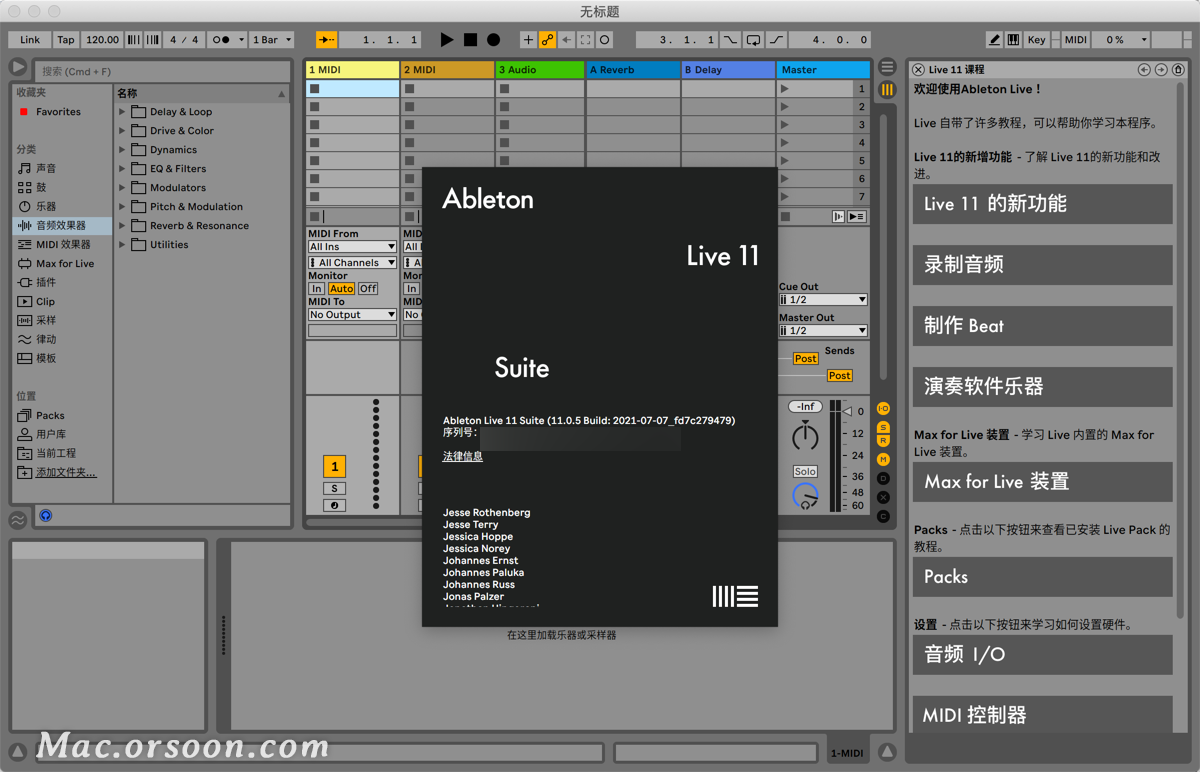Click the MIDI Arrangement Overdub plus icon
Screen dimensions: 1200x772
click(528, 40)
